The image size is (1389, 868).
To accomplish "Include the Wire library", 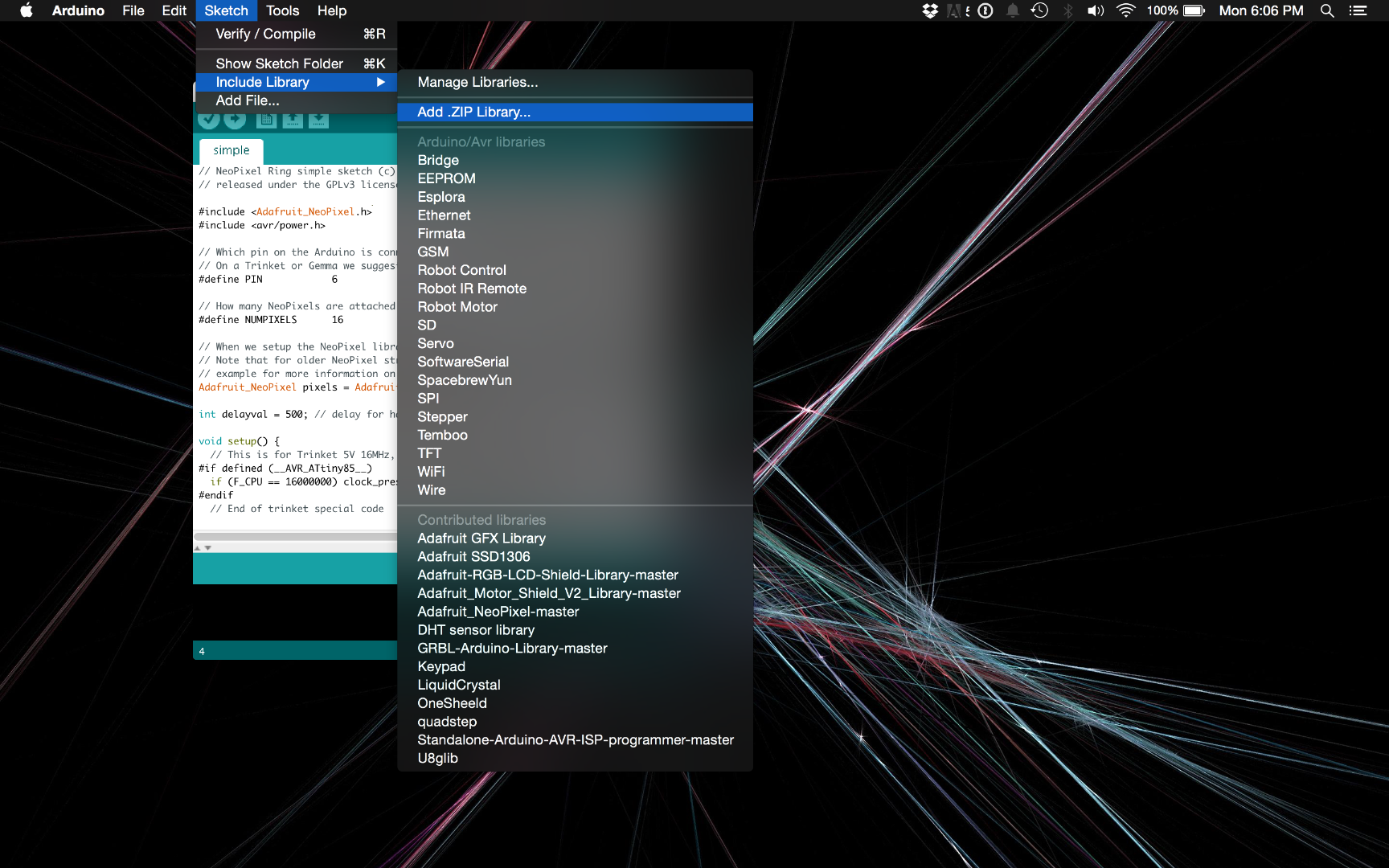I will pyautogui.click(x=575, y=490).
